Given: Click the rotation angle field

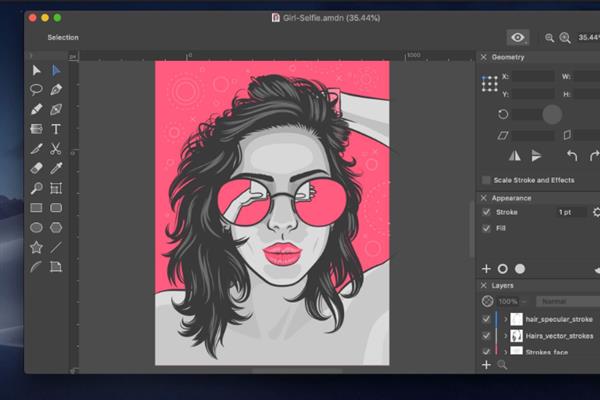Looking at the screenshot, I should click(x=527, y=114).
